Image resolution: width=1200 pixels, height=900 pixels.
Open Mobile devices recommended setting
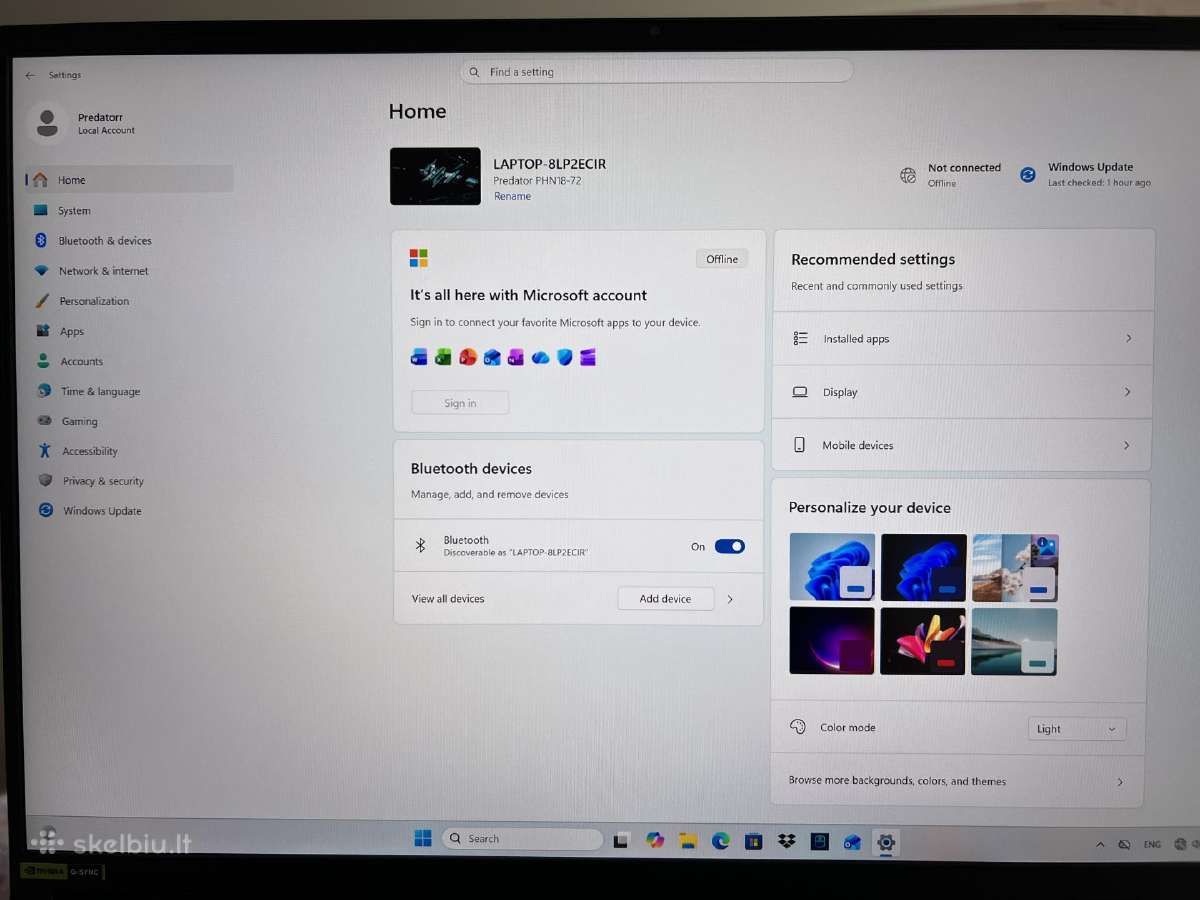click(962, 445)
